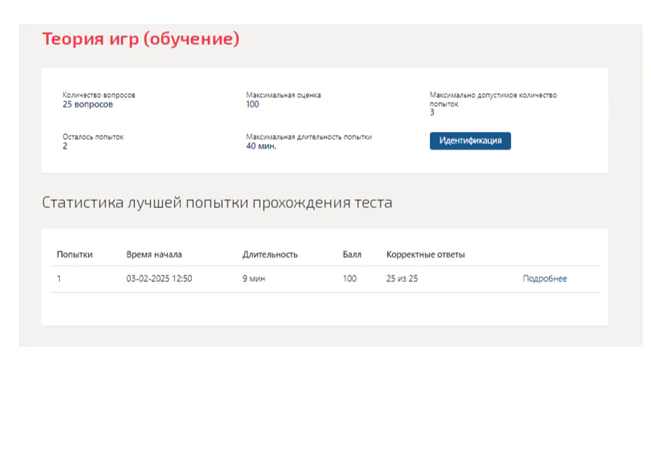
Task: Click the Корректные ответы column header
Action: 426,255
